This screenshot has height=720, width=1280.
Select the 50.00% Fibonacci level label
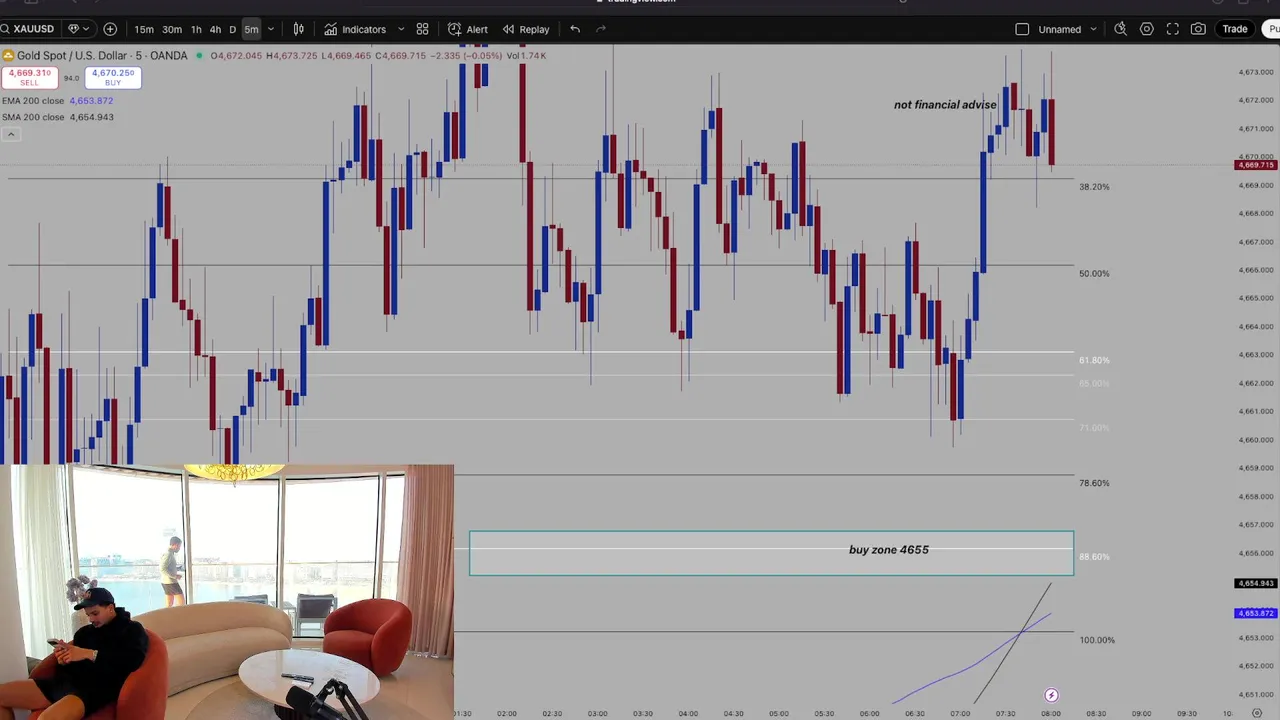[1094, 274]
